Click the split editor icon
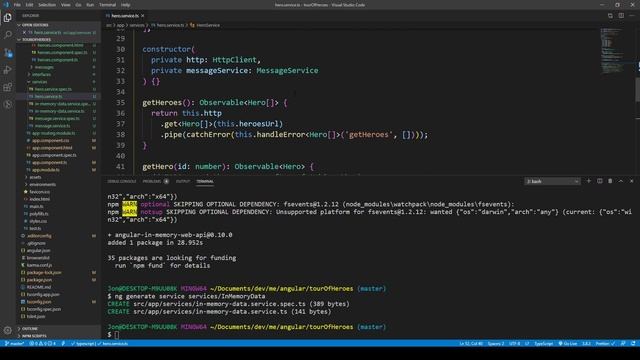This screenshot has height=360, width=640. pyautogui.click(x=621, y=16)
